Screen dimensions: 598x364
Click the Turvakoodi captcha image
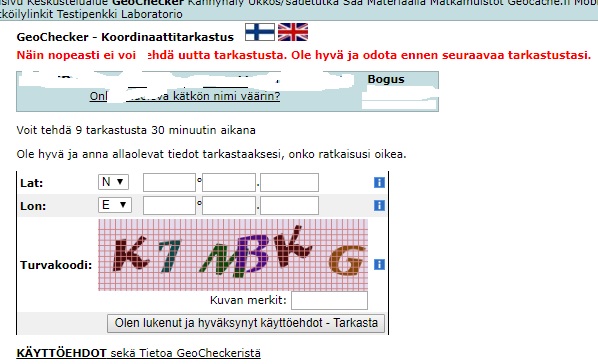pyautogui.click(x=233, y=255)
